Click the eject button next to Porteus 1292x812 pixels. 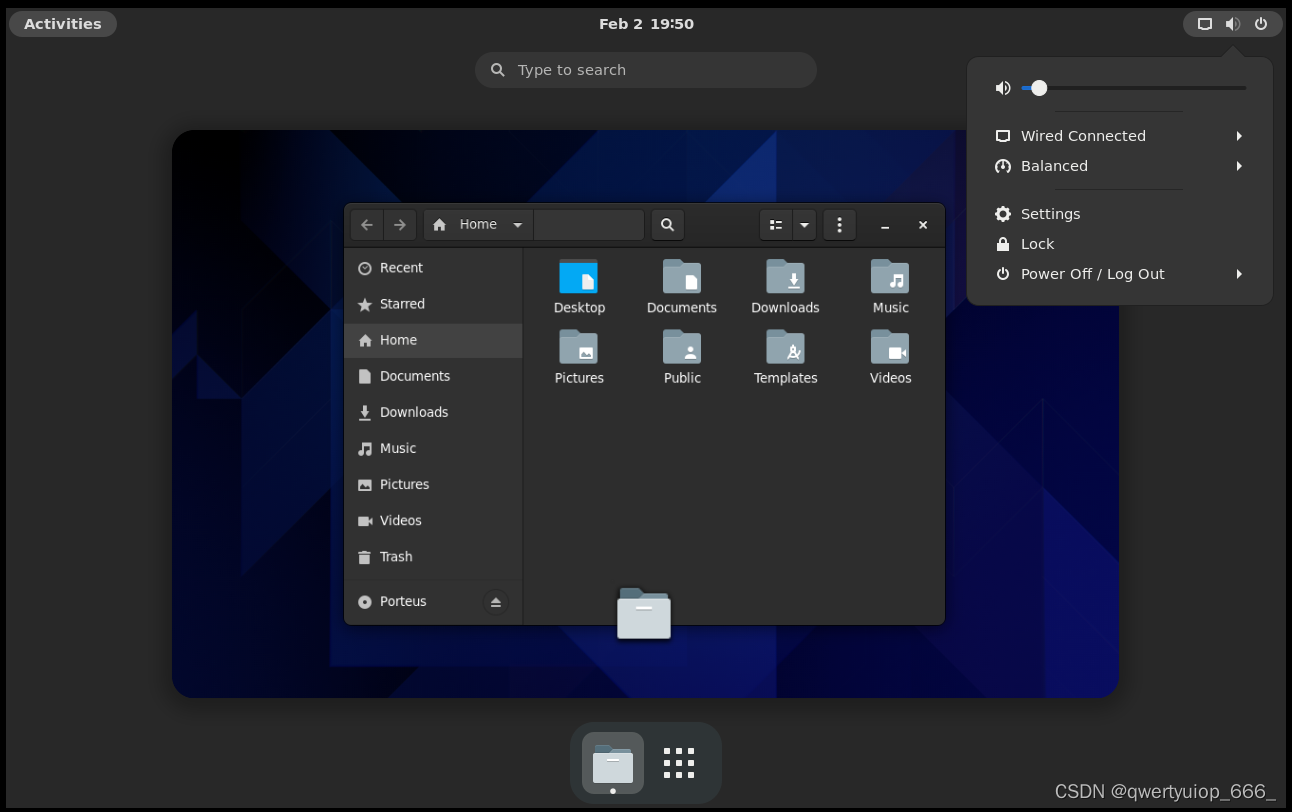tap(496, 601)
